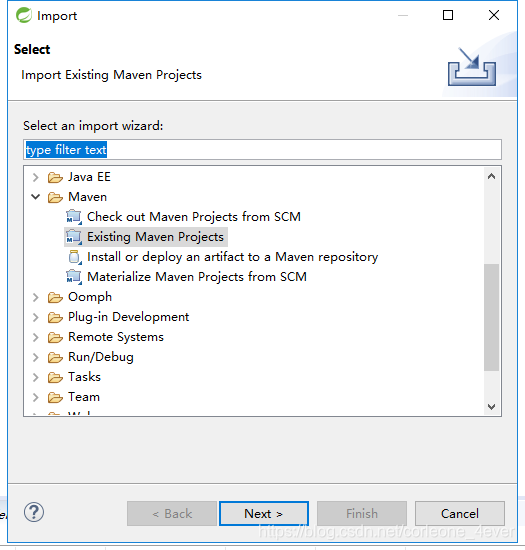Select the Remote Systems label
The width and height of the screenshot is (525, 550).
click(x=116, y=337)
